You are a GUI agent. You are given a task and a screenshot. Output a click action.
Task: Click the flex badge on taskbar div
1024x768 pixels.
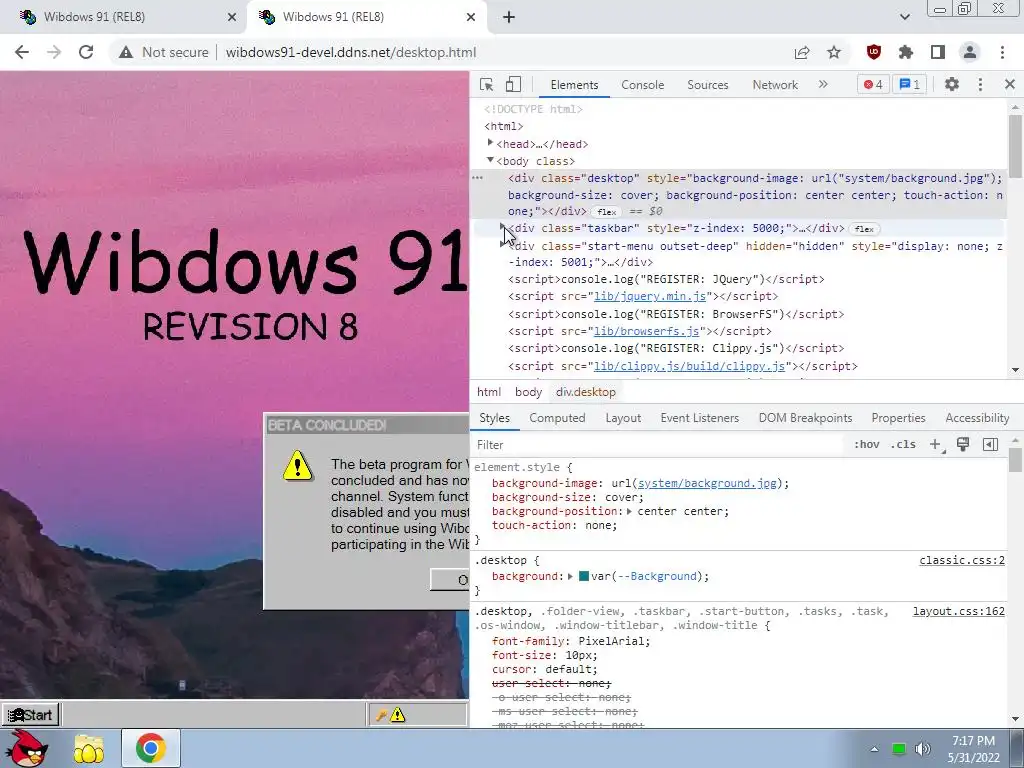(x=864, y=229)
